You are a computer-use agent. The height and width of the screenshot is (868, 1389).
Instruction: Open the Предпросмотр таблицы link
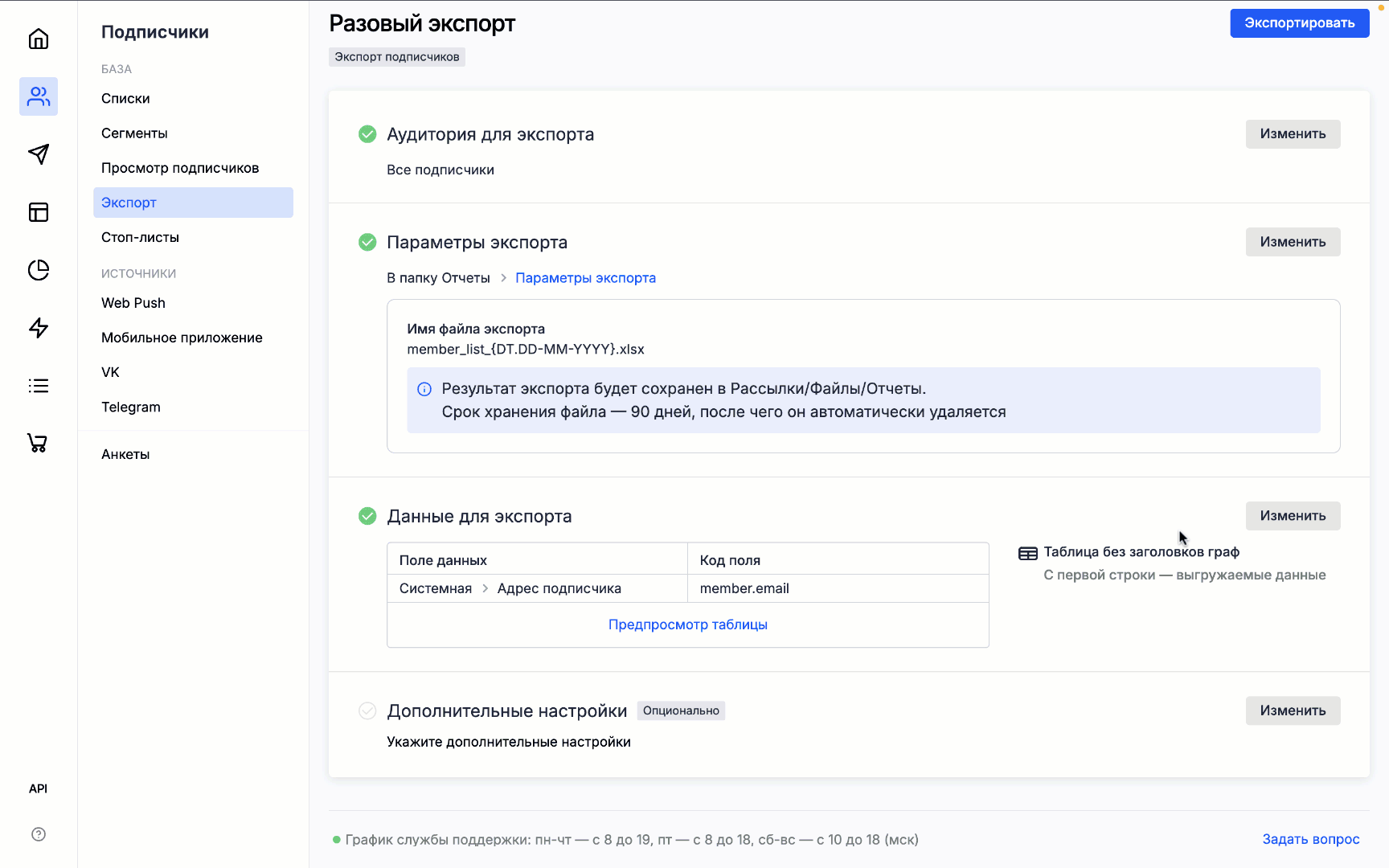687,624
